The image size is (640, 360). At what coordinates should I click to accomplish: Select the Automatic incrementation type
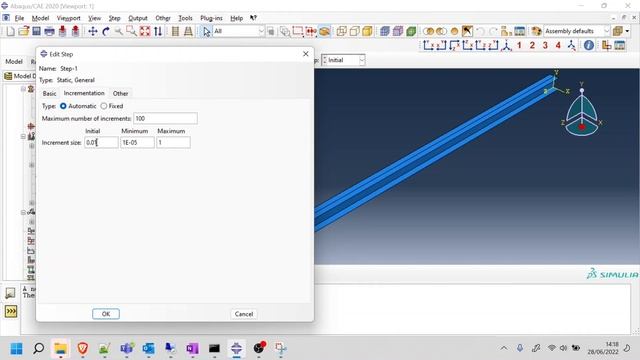click(x=63, y=106)
